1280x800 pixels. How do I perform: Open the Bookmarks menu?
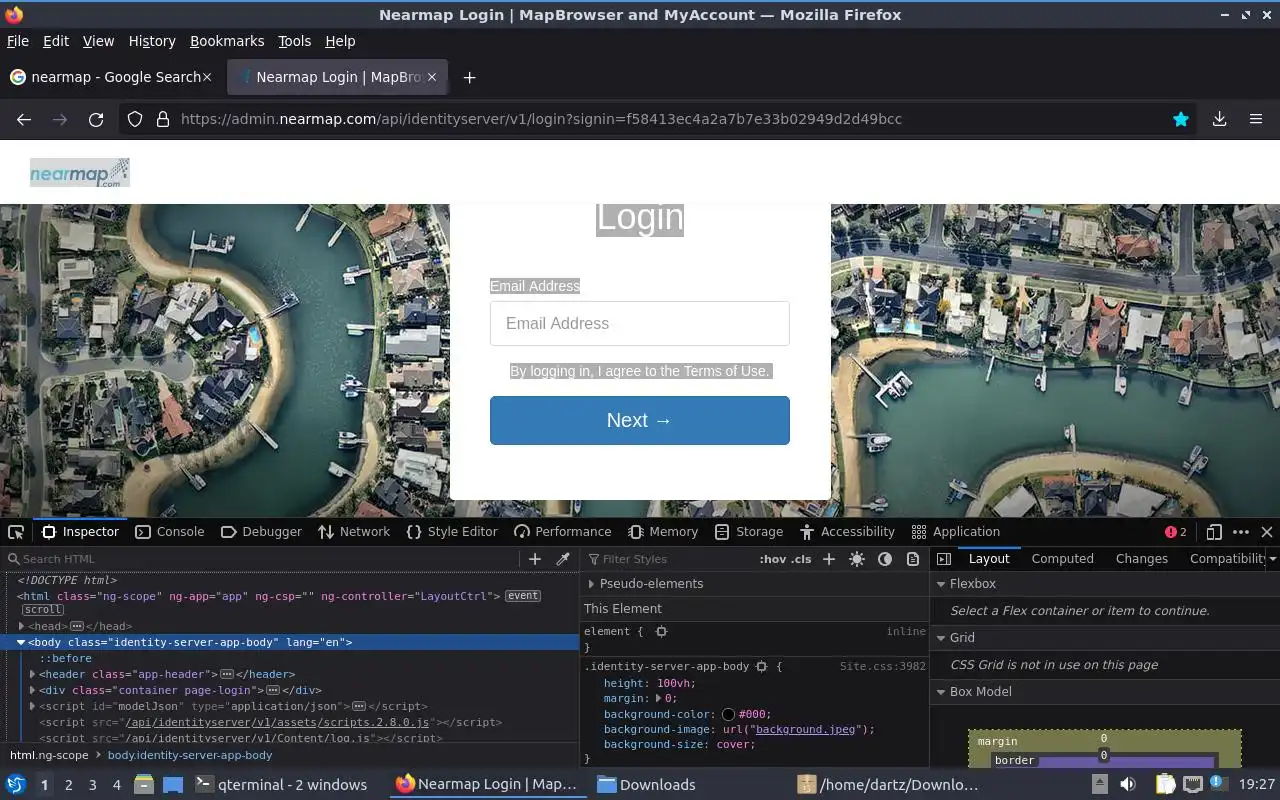point(227,41)
